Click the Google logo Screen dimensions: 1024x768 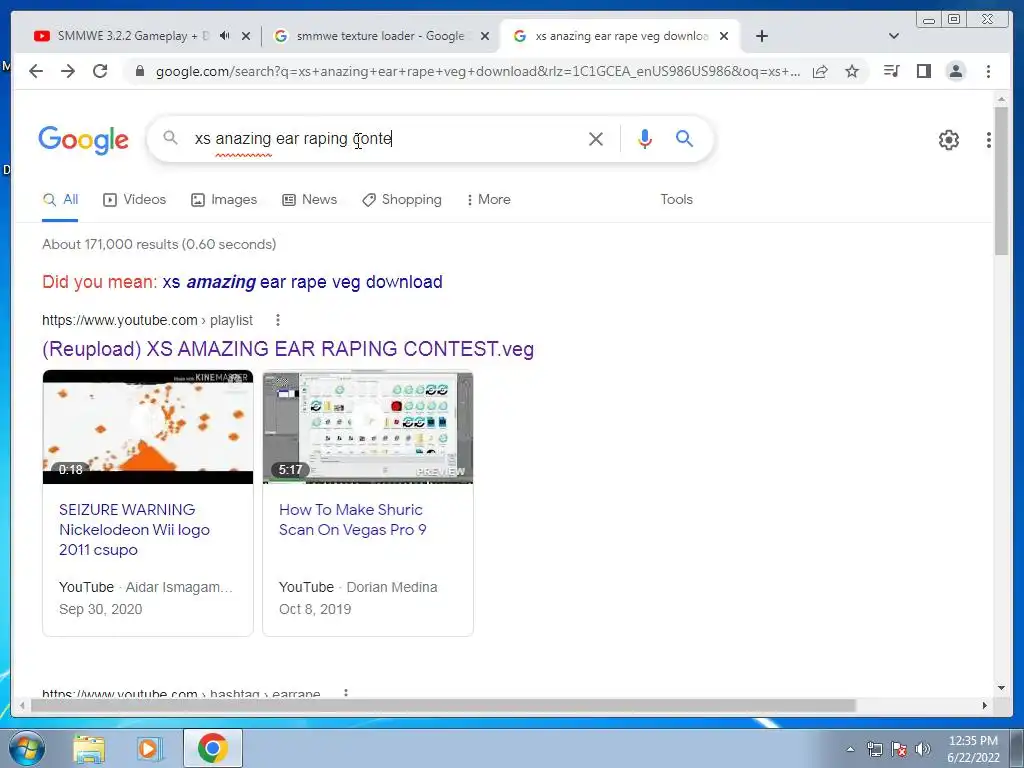click(x=84, y=140)
